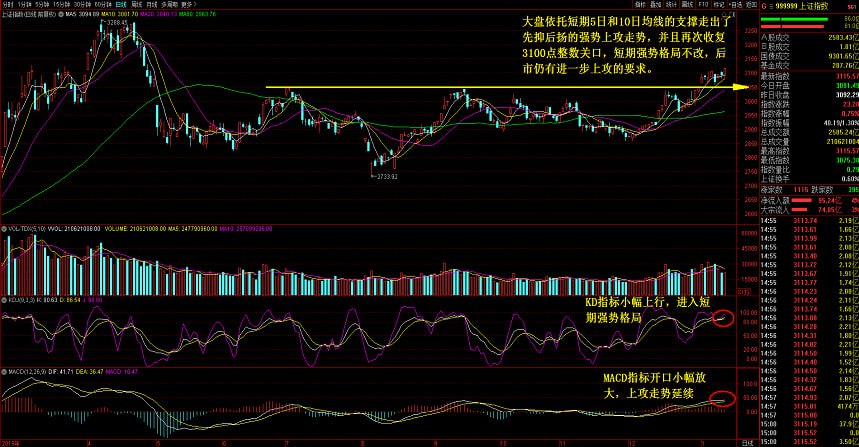Click the 日线 label at chart bottom-right

[x=747, y=443]
